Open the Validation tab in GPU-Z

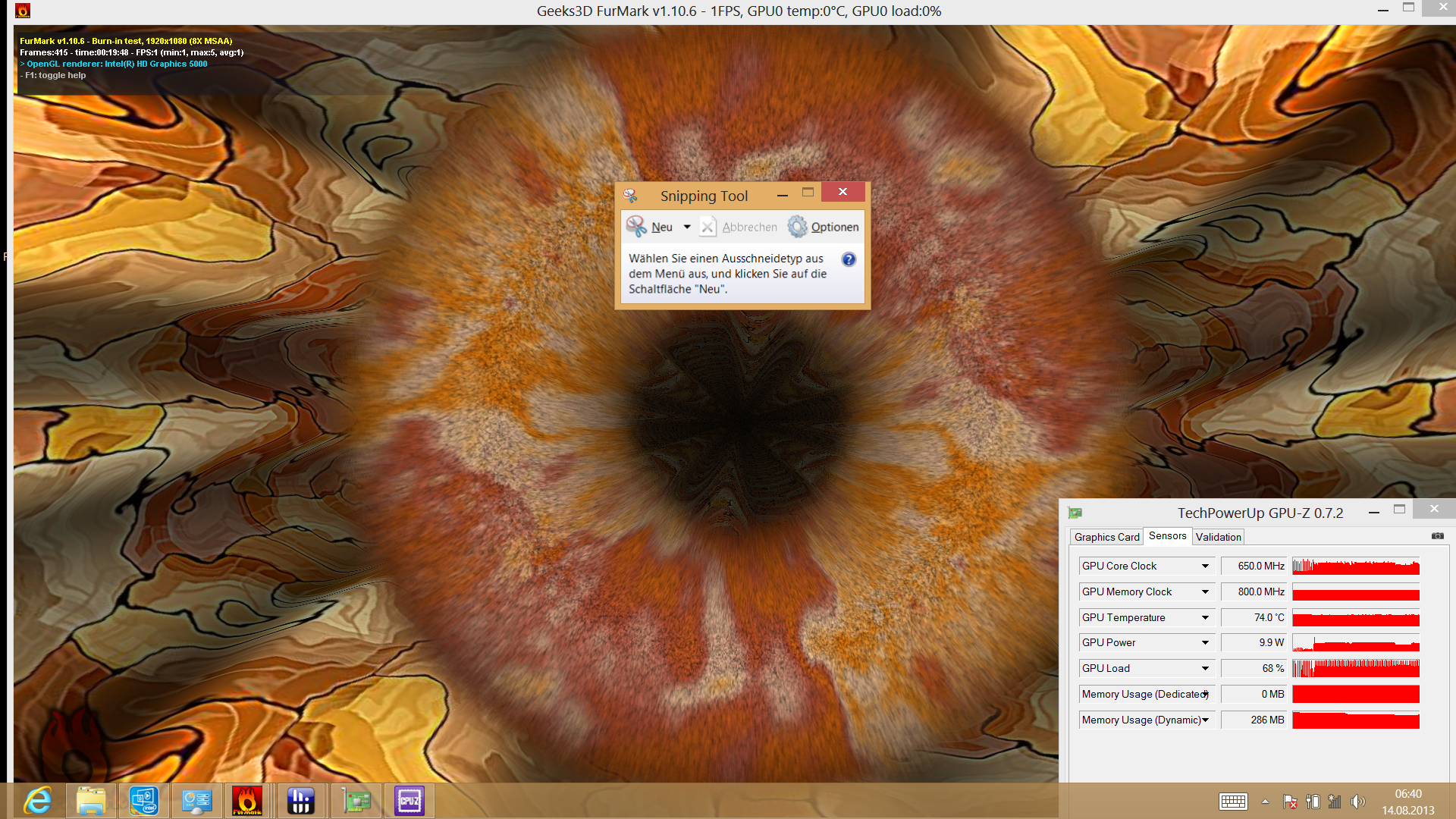[1218, 537]
